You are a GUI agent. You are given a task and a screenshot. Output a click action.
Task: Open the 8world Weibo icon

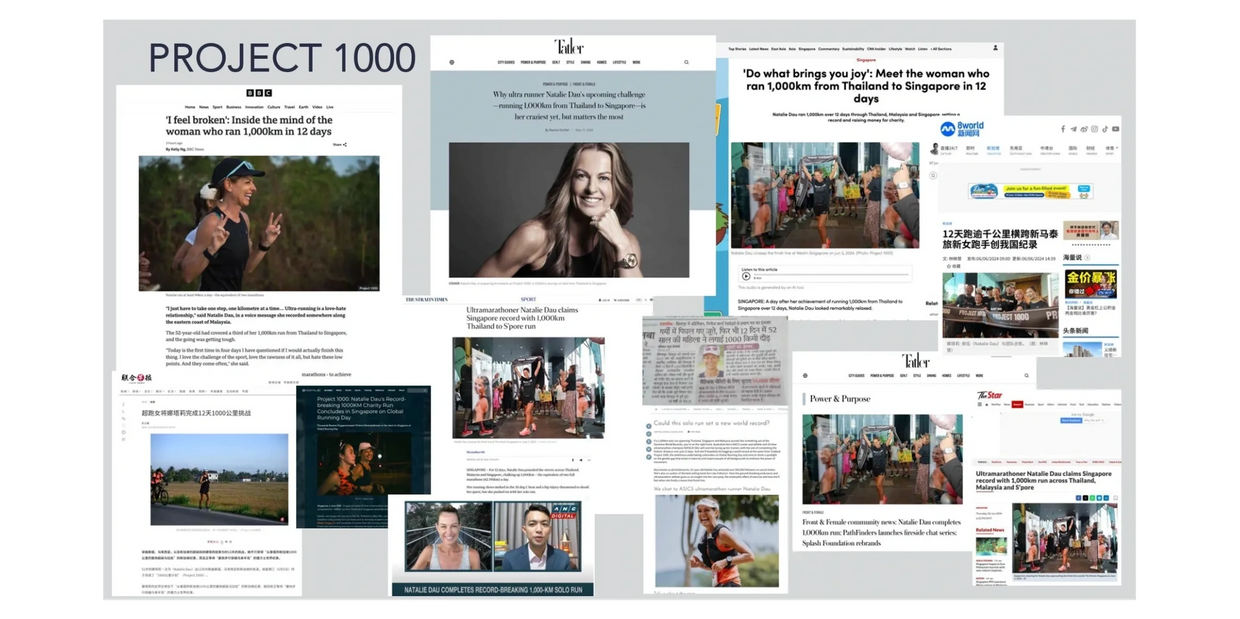[x=1084, y=129]
